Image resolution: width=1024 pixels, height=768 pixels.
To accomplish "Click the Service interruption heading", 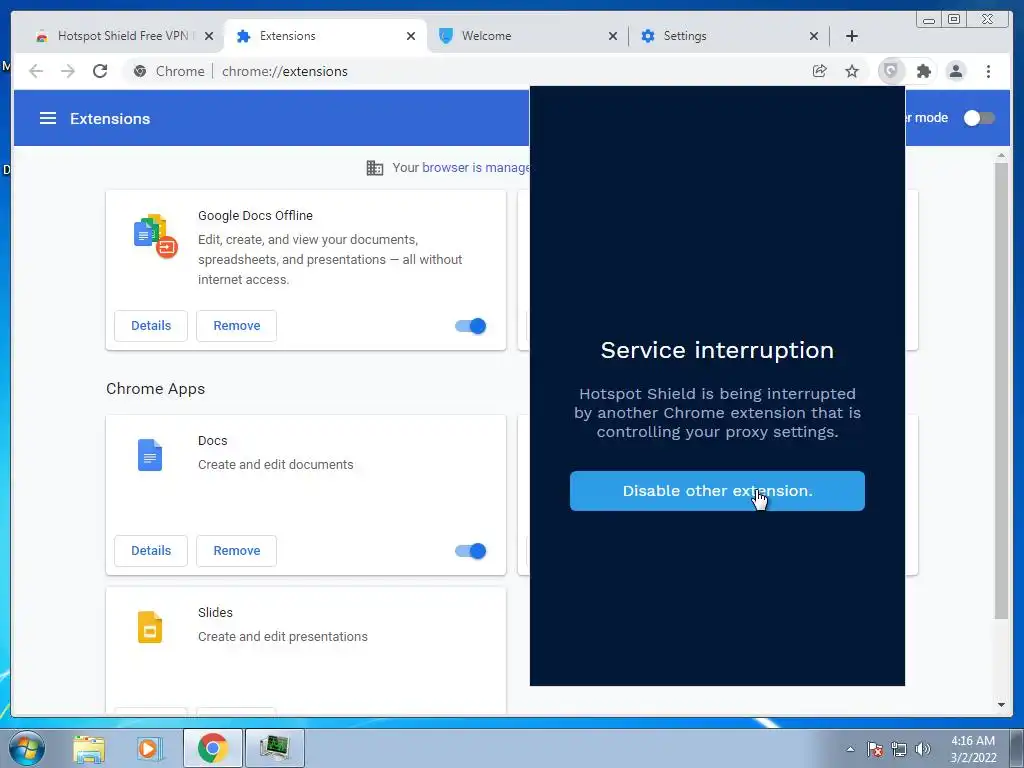I will pyautogui.click(x=717, y=350).
